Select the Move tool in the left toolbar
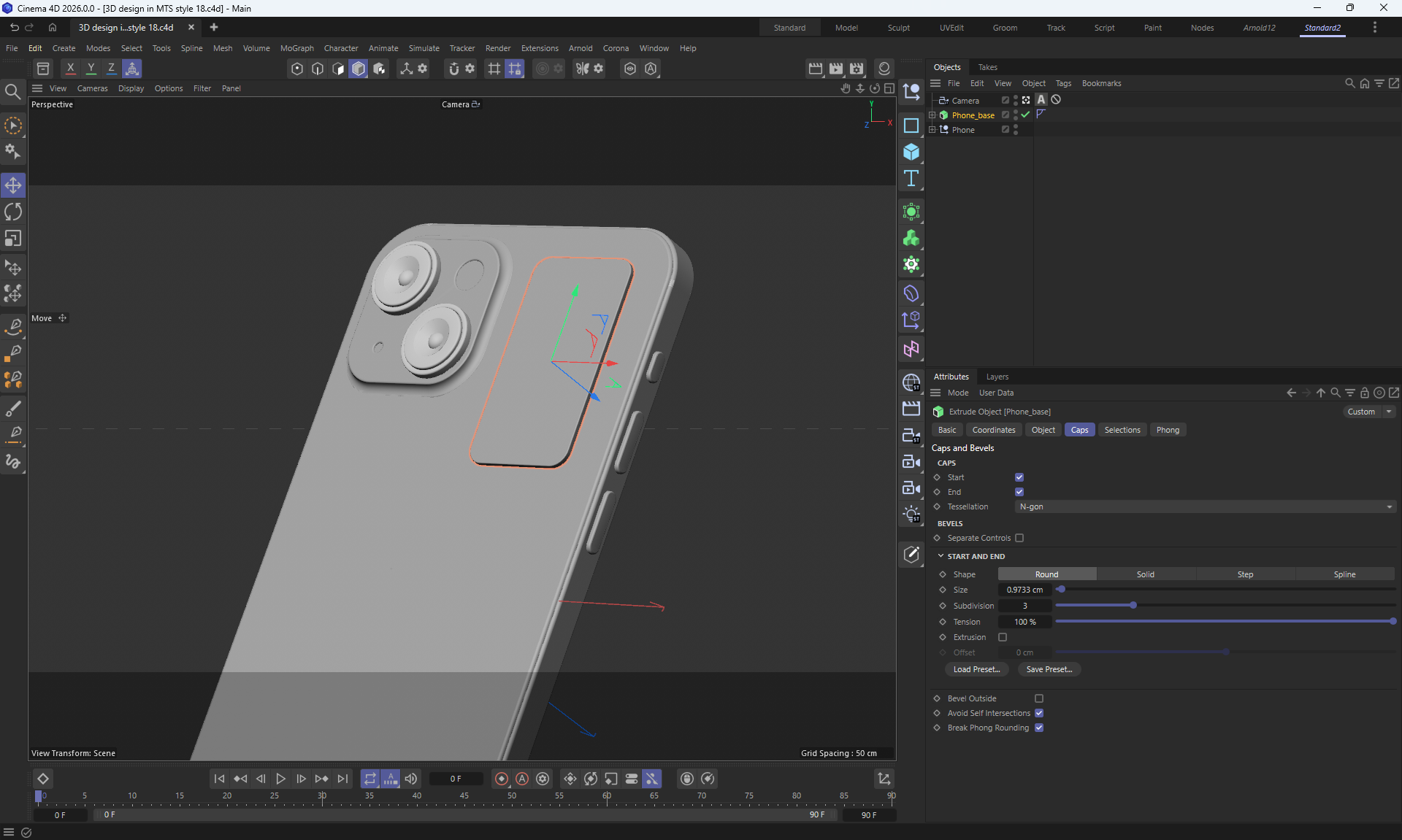The width and height of the screenshot is (1402, 840). click(13, 185)
